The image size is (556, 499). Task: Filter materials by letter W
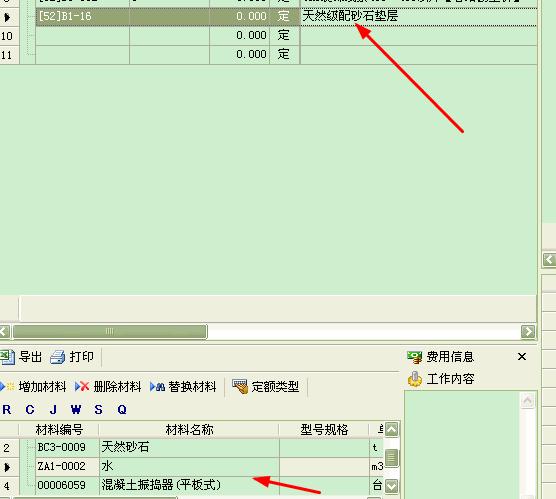[x=76, y=410]
